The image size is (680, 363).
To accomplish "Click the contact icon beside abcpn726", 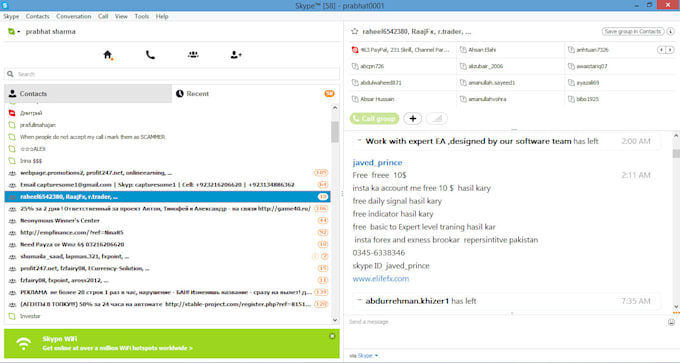I will tap(355, 66).
